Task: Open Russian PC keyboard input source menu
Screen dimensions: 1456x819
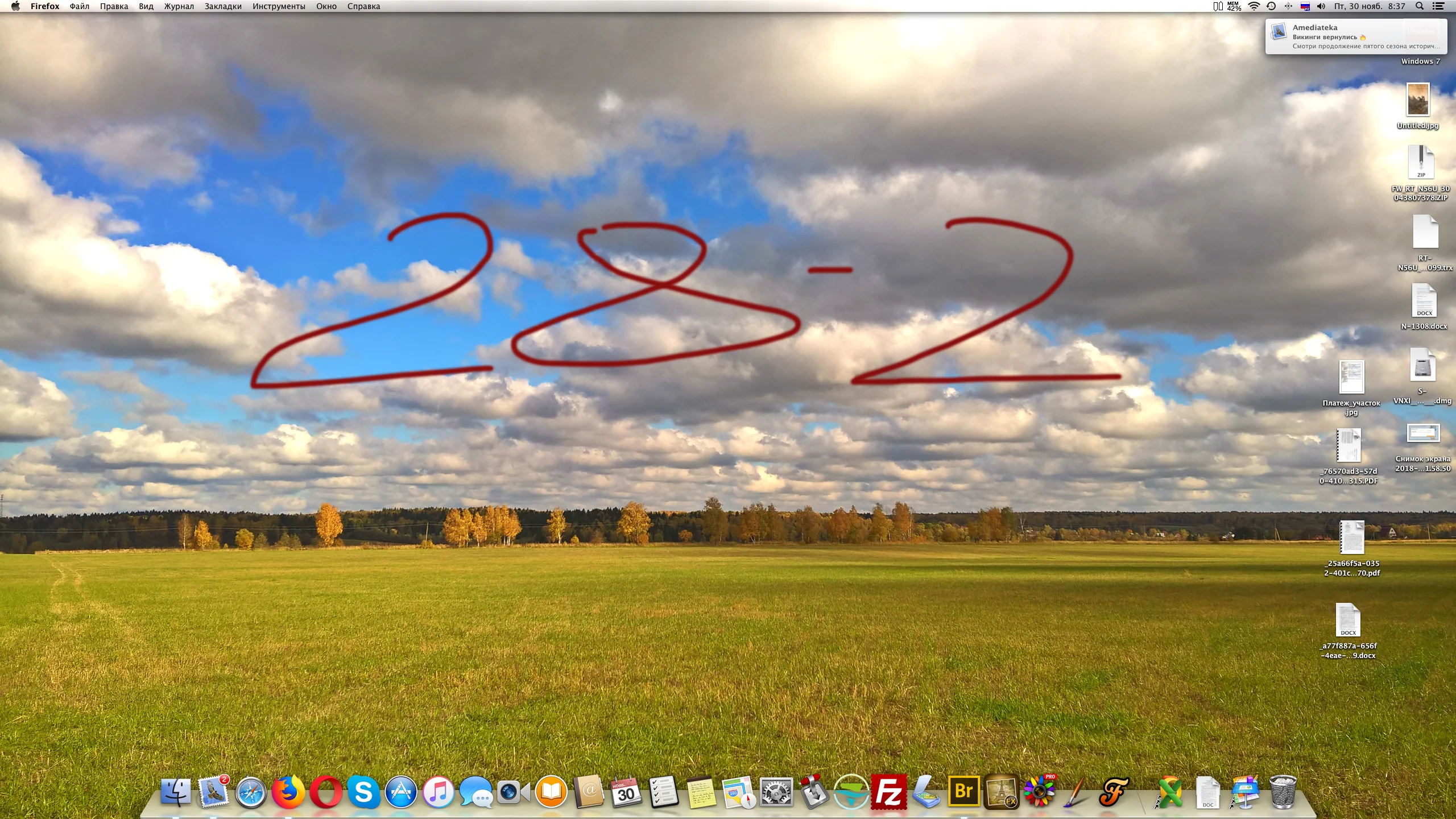Action: click(x=1305, y=6)
